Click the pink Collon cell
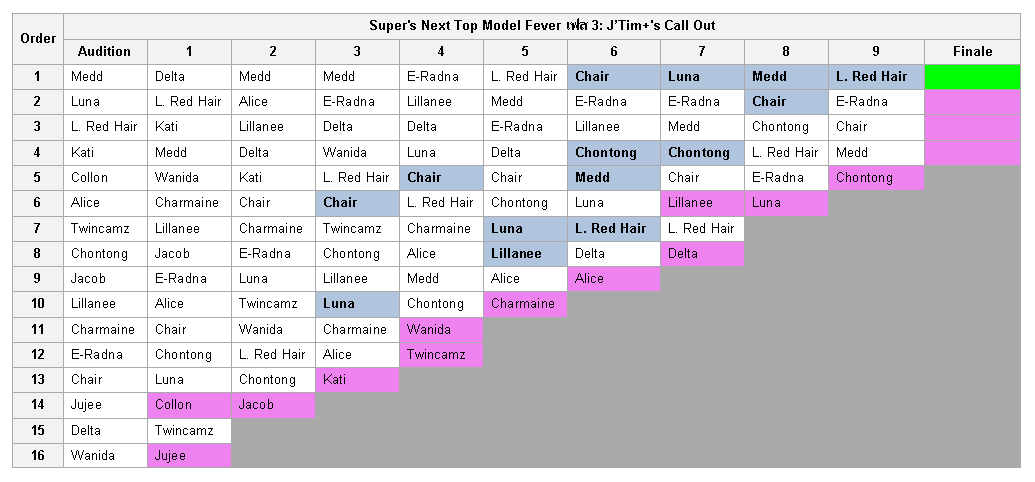Viewport: 1035px width, 482px height. click(189, 405)
